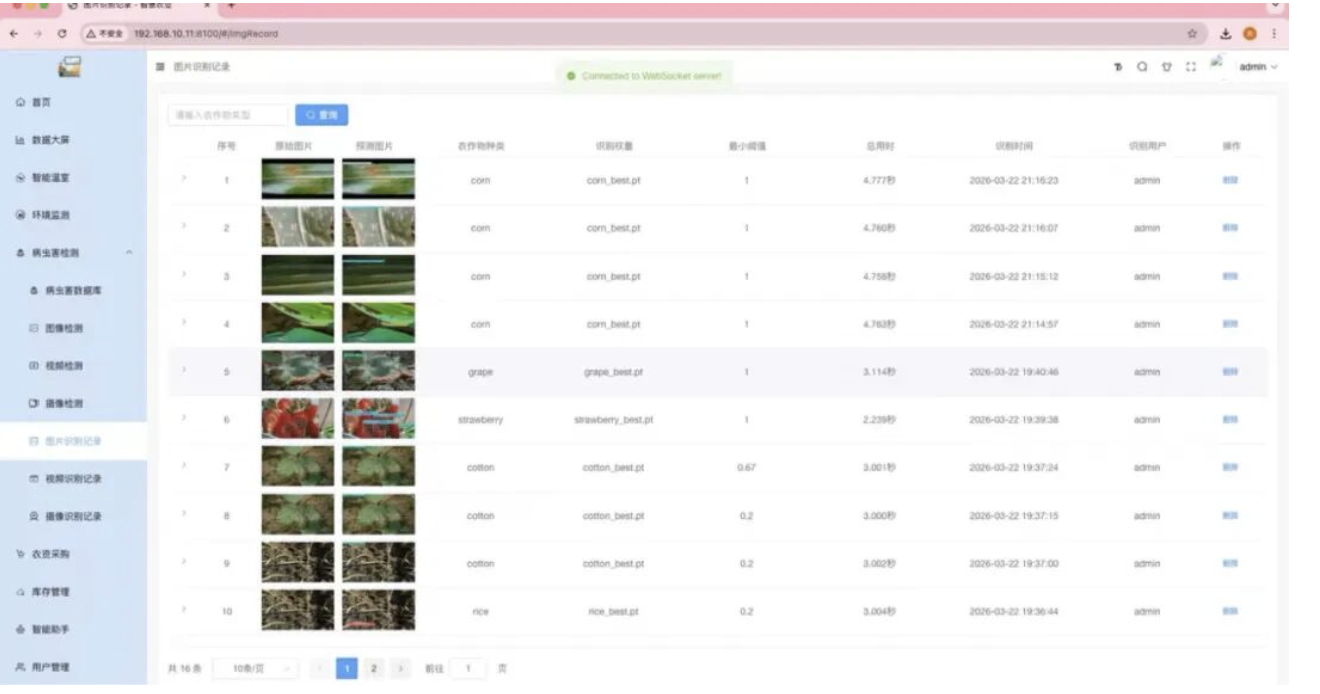
Task: Open 病虫害数据库 in sidebar
Action: coord(73,290)
